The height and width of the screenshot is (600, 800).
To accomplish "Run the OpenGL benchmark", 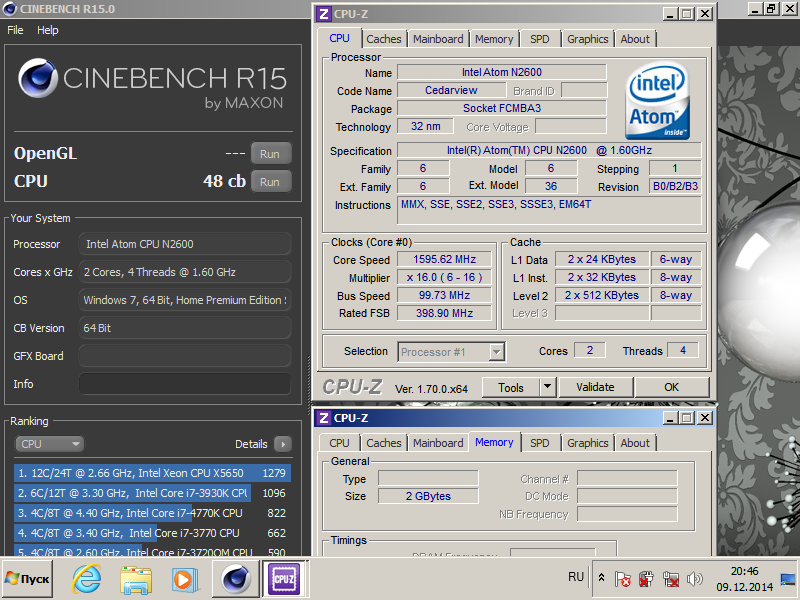I will tap(271, 154).
